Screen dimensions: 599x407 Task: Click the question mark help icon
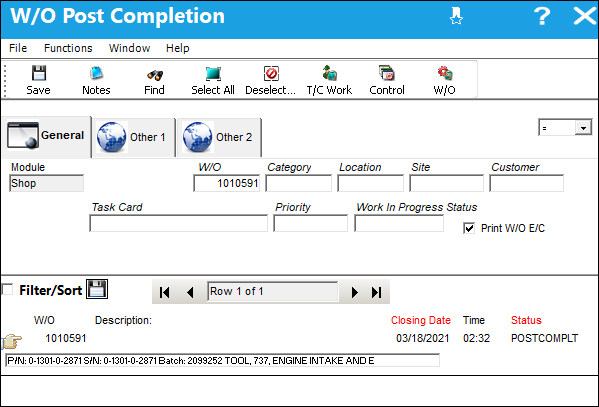[542, 16]
